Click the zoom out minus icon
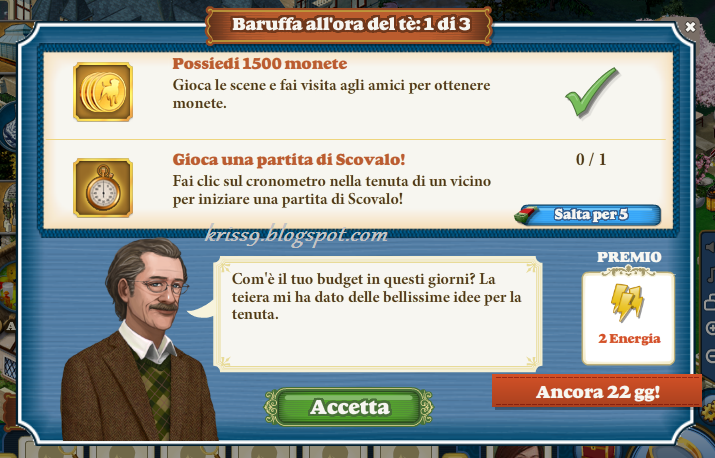Image resolution: width=715 pixels, height=458 pixels. pos(710,355)
